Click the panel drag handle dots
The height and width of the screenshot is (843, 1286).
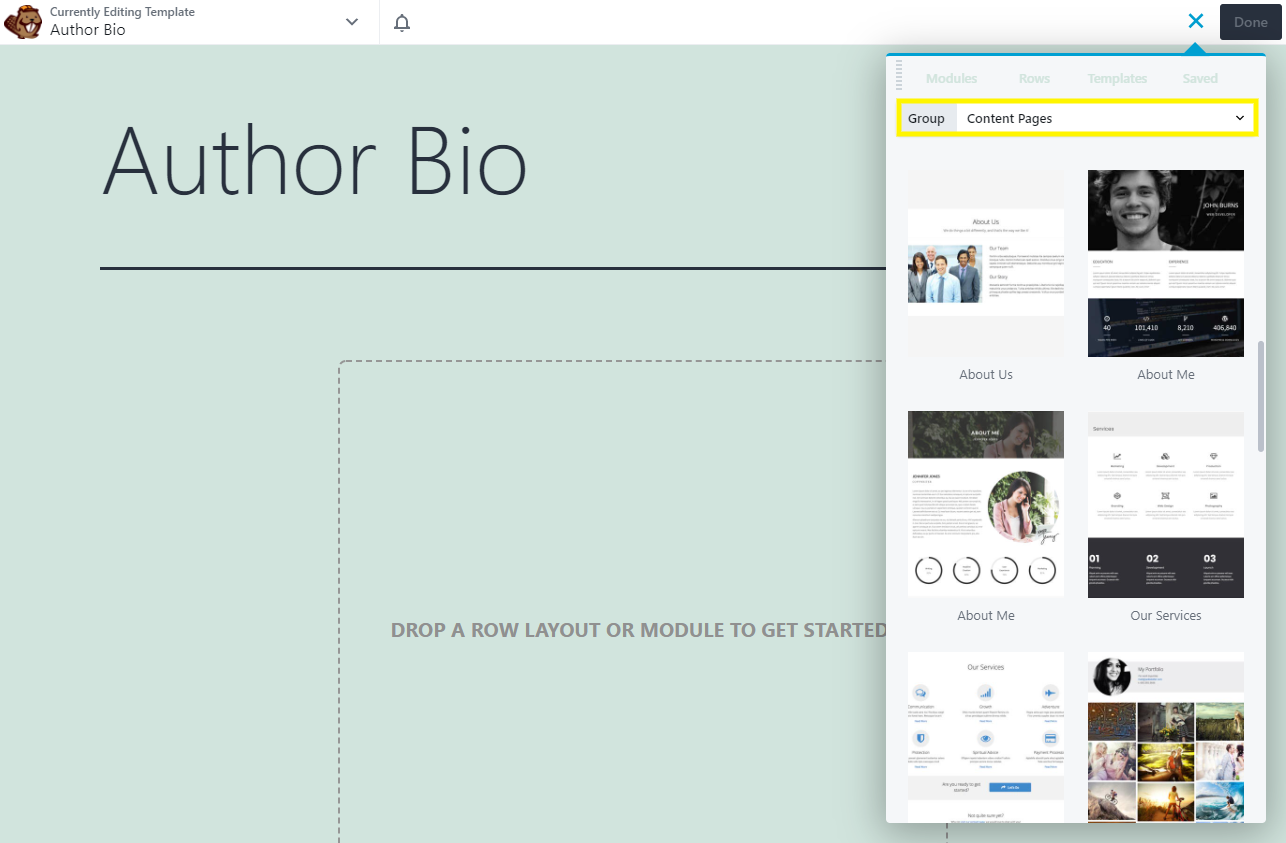[899, 75]
